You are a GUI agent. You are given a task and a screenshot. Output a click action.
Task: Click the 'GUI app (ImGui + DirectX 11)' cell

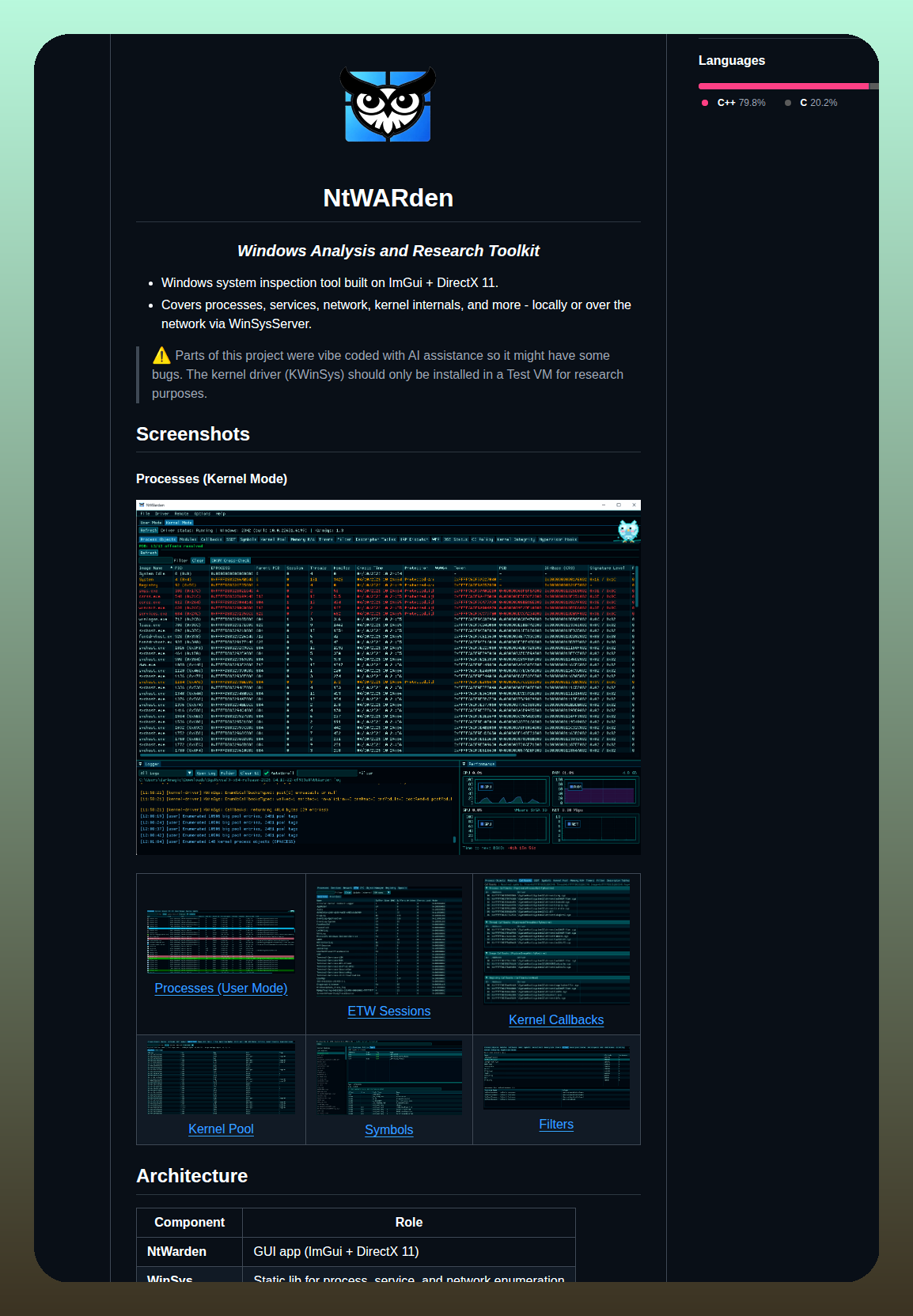[409, 1251]
